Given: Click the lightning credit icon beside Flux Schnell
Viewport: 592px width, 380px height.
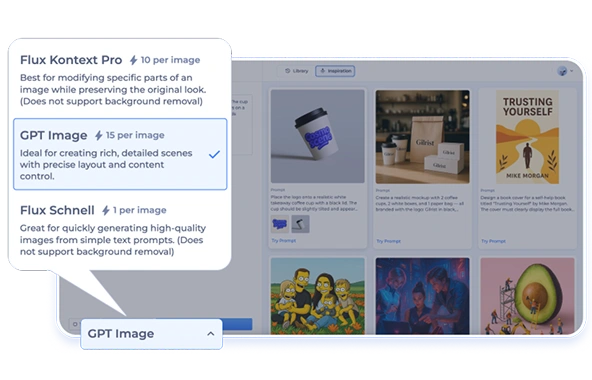Looking at the screenshot, I should tap(106, 210).
